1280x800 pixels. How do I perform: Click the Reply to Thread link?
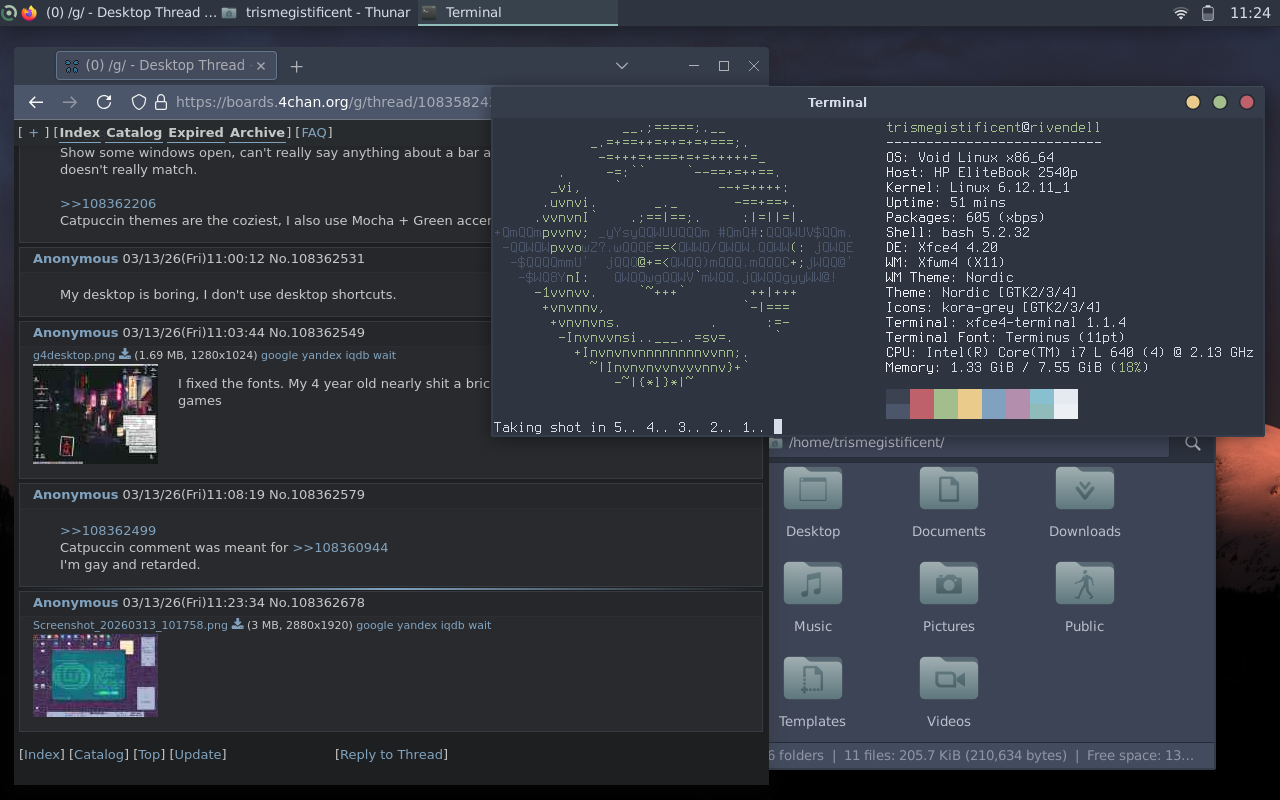tap(391, 754)
